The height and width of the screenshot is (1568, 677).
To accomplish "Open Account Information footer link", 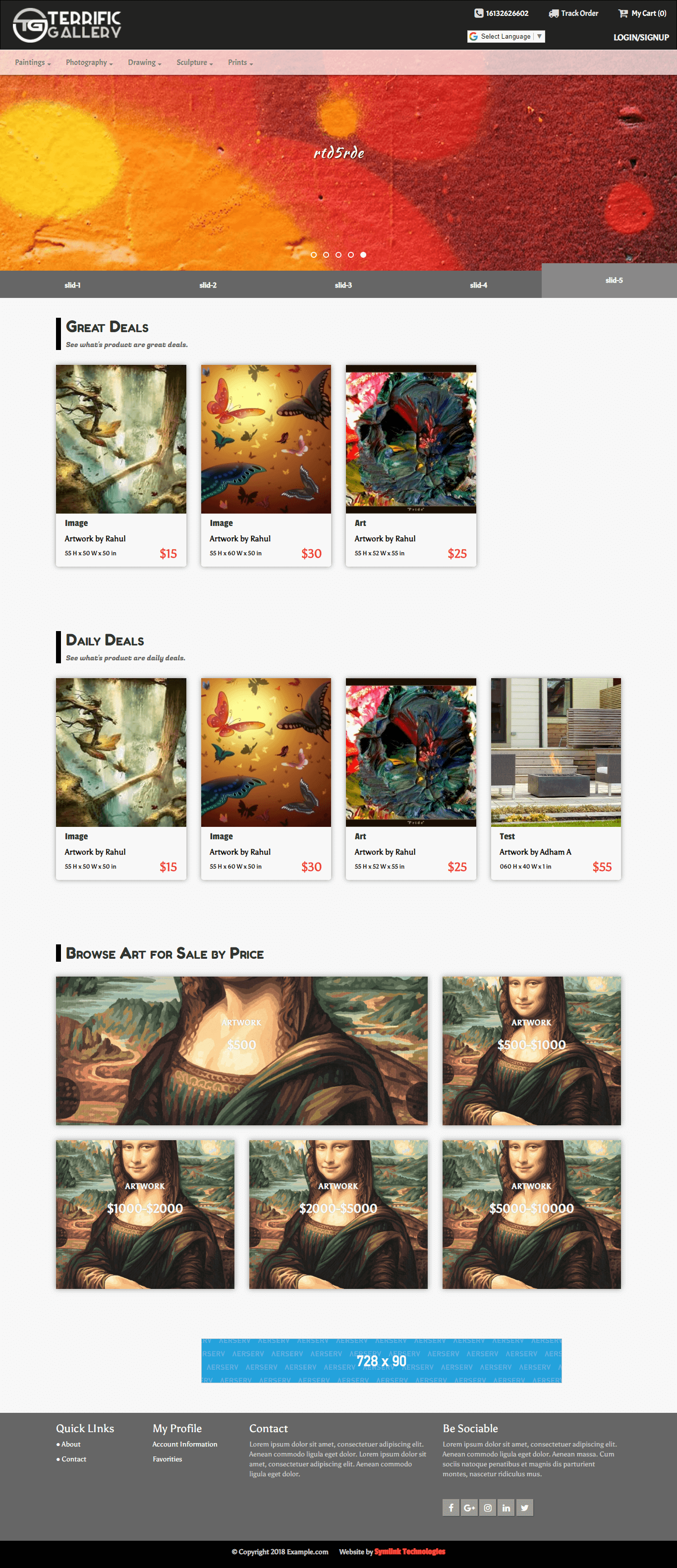I will [x=185, y=1444].
